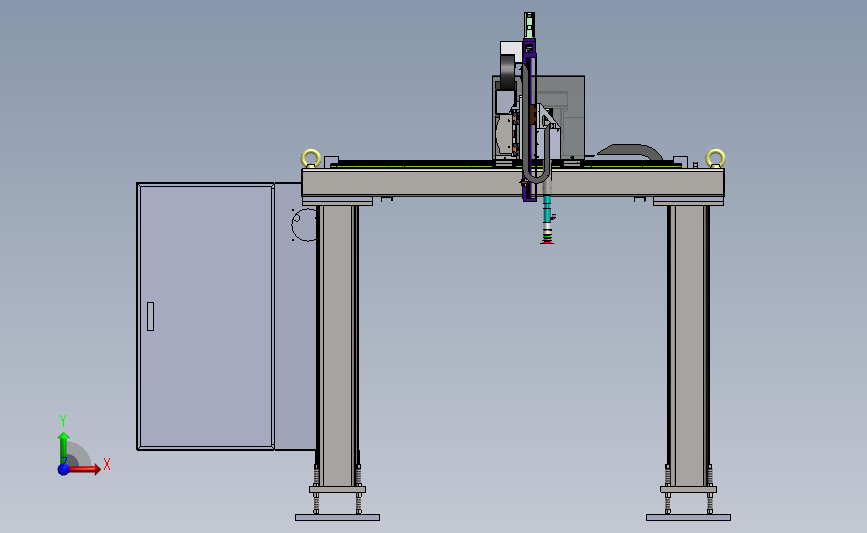Select the curved cable guide on beam top
The image size is (867, 533).
[630, 151]
